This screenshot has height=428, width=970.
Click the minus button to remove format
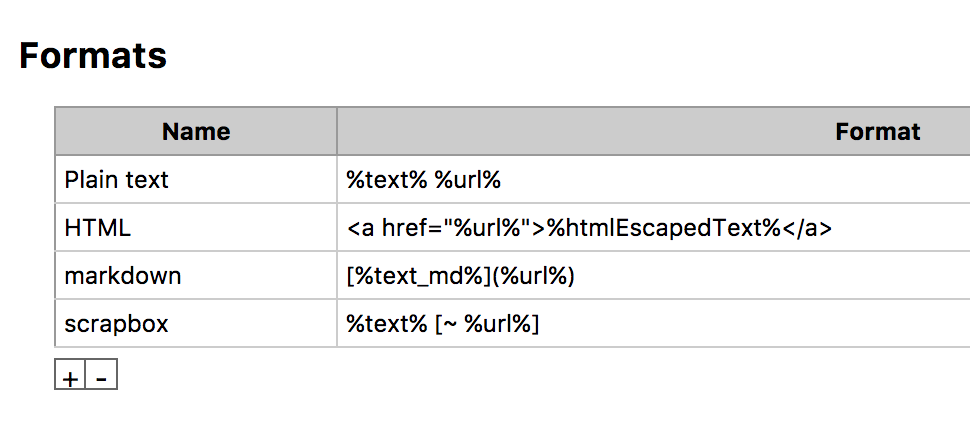point(101,375)
